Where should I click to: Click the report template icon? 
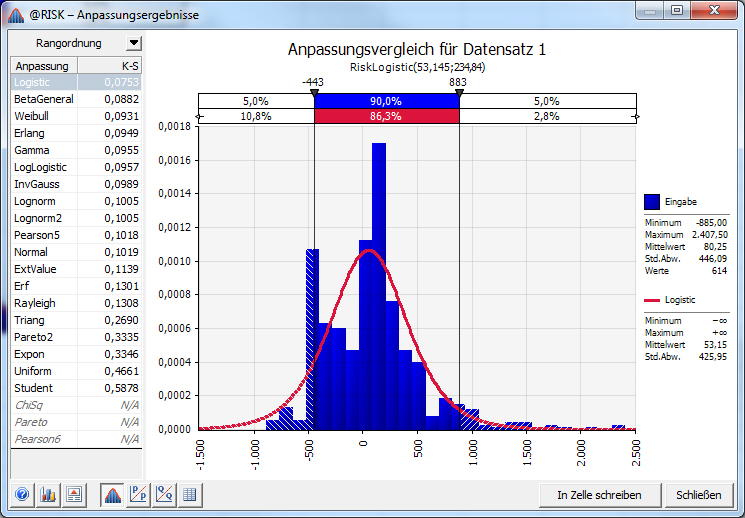pyautogui.click(x=74, y=495)
